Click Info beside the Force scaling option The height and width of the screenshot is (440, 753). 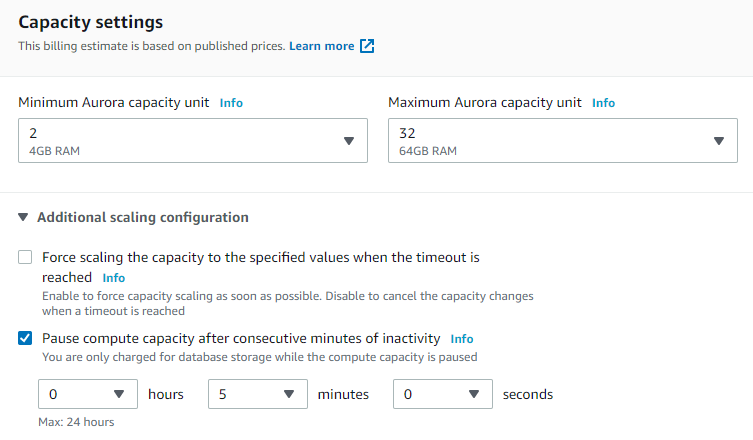(114, 277)
